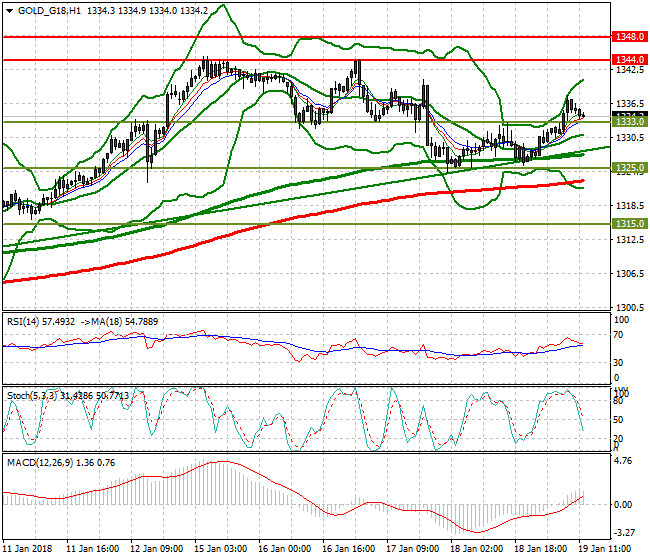Click the 1318.5 price scale value
This screenshot has width=650, height=560.
pyautogui.click(x=630, y=206)
